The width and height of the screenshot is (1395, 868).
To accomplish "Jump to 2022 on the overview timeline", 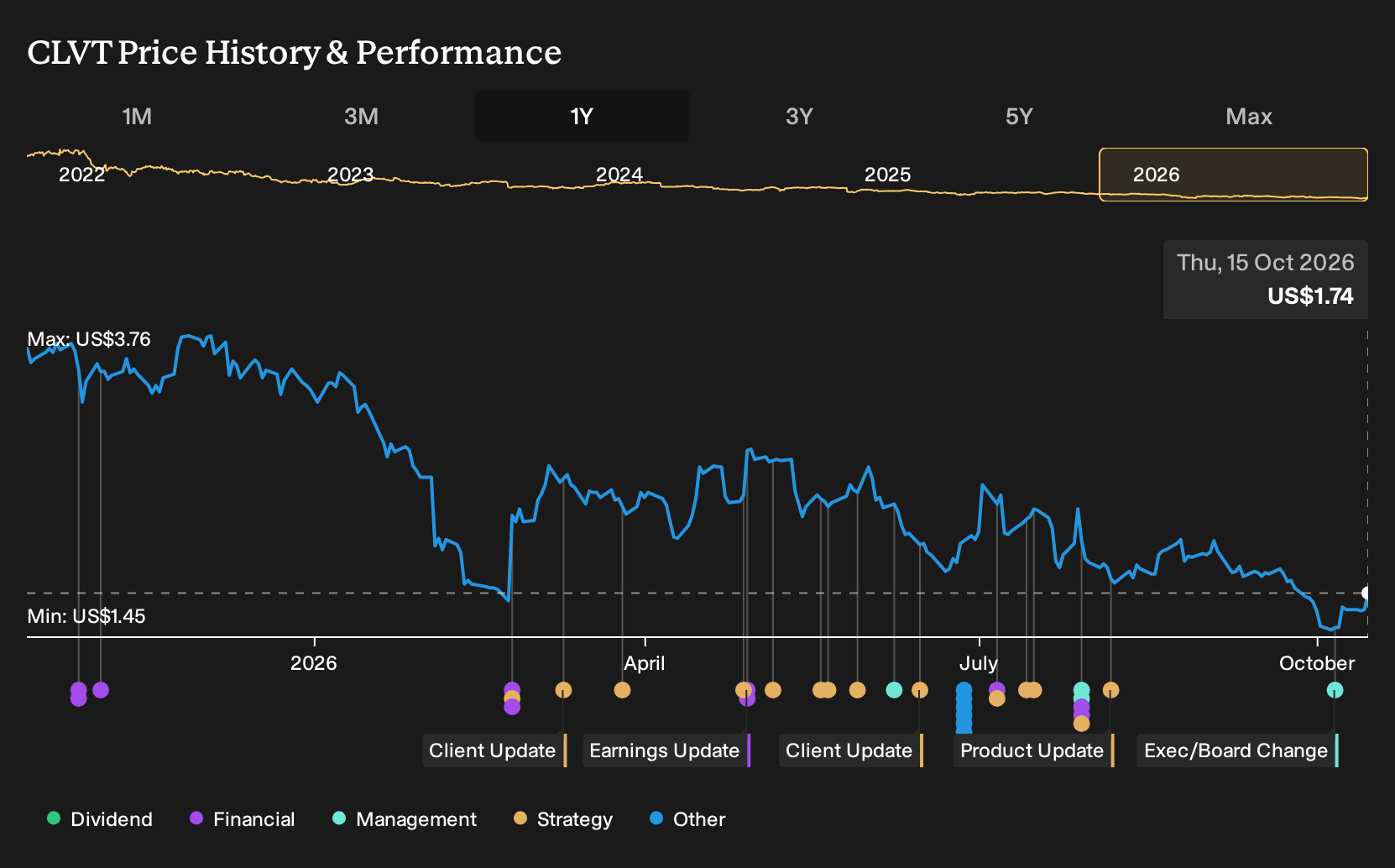I will tap(81, 175).
